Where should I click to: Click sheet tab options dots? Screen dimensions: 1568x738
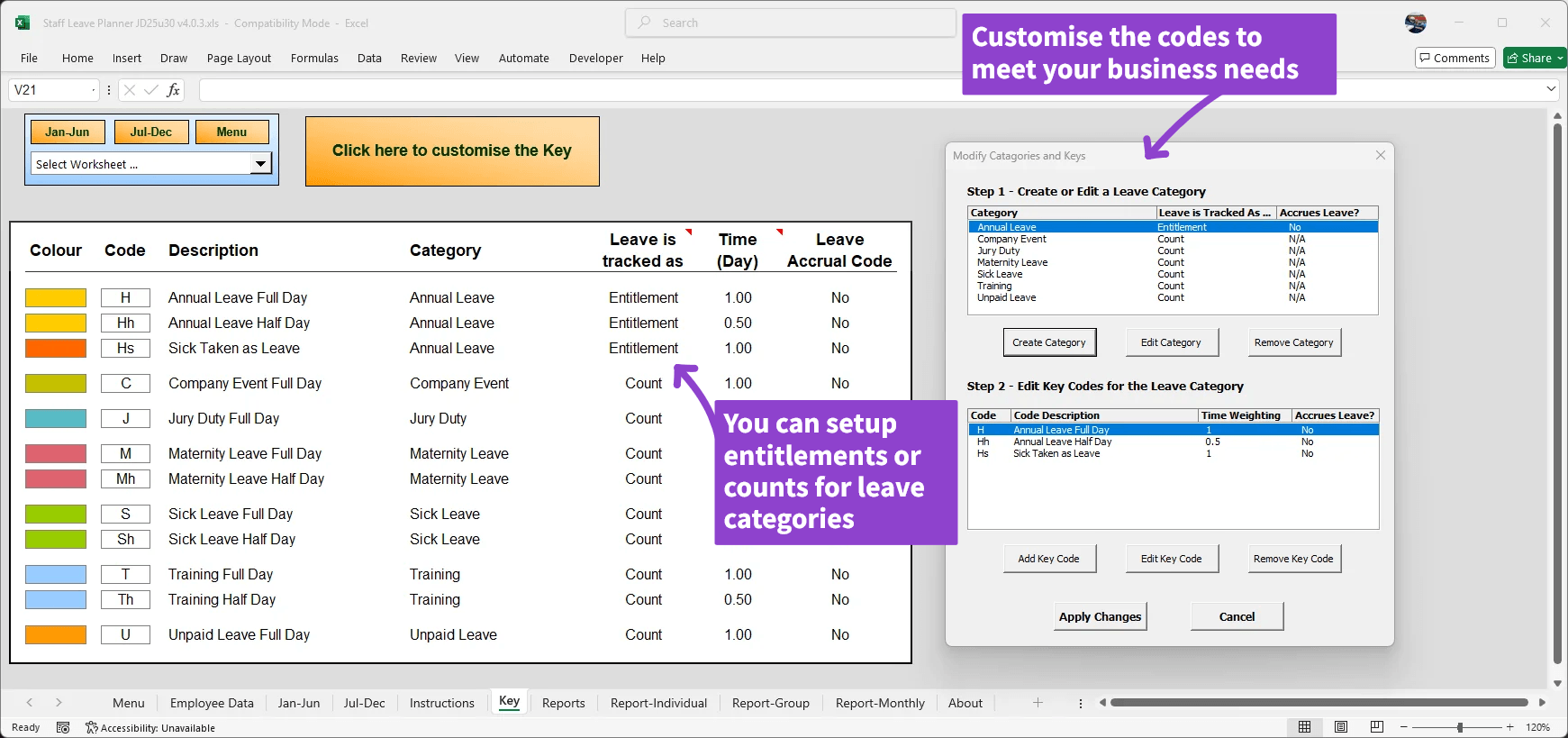pos(1081,703)
